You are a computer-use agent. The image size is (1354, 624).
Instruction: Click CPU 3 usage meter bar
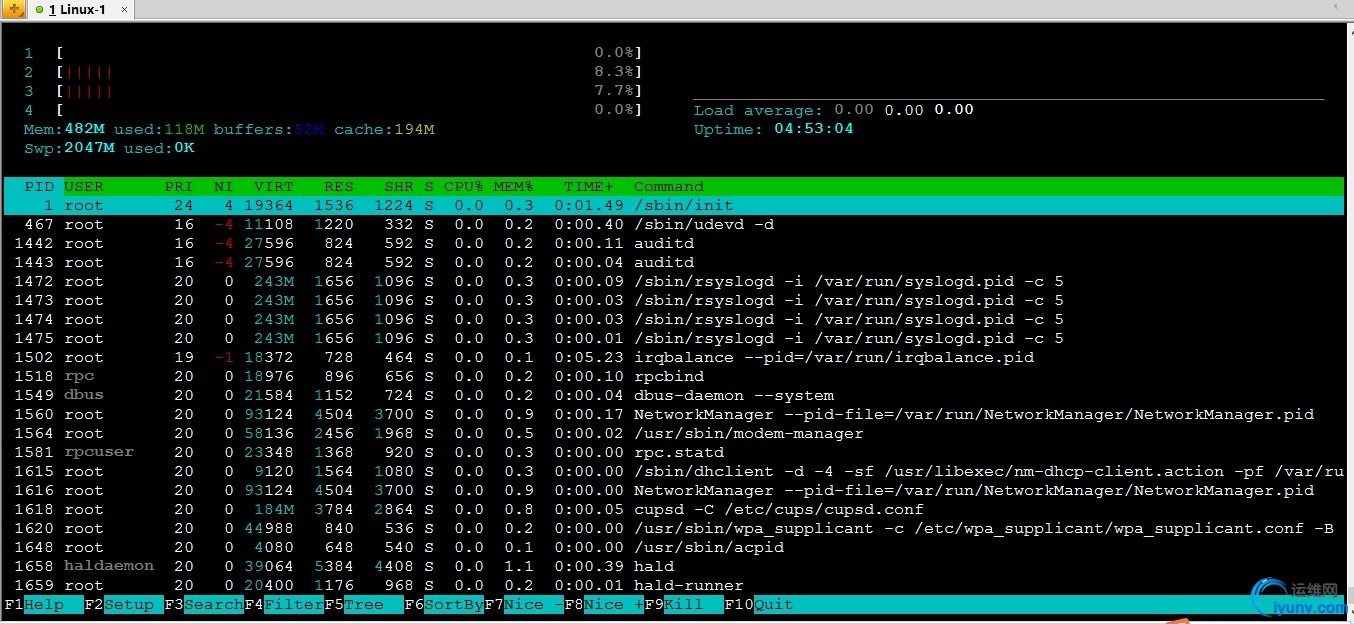tap(333, 91)
